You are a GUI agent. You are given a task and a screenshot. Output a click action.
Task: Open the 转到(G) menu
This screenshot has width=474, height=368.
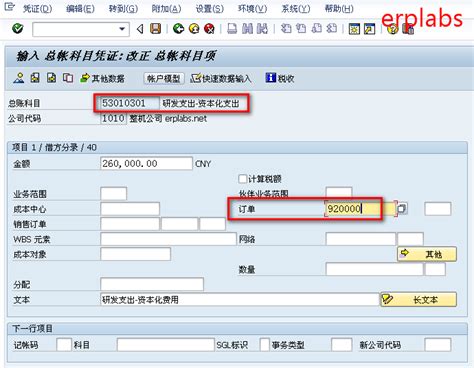pos(123,8)
